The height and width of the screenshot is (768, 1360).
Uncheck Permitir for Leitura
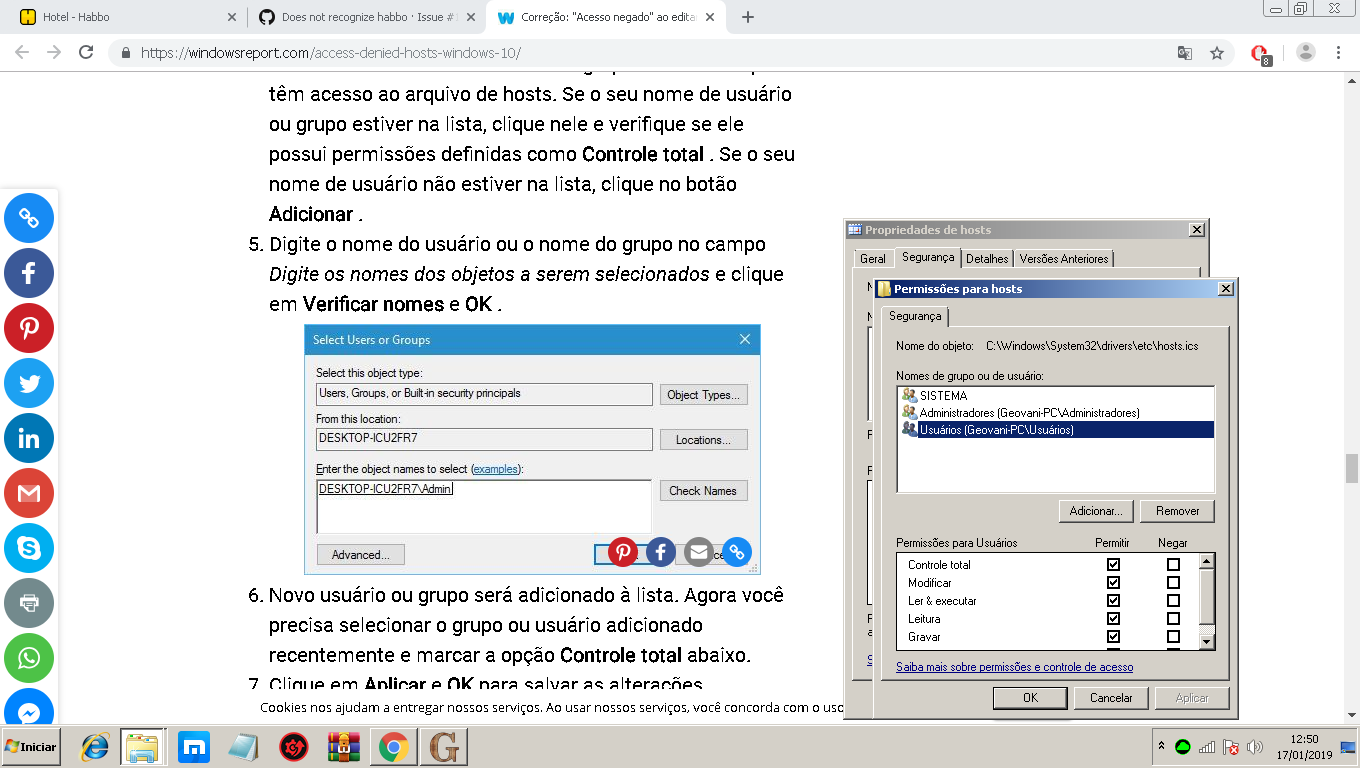pyautogui.click(x=1114, y=618)
